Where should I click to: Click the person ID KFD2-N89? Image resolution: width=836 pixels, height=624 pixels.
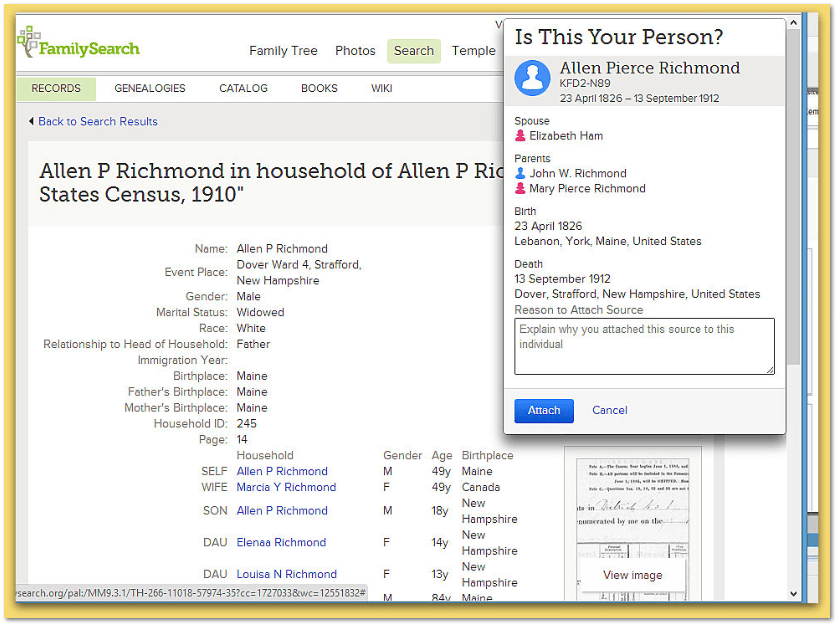click(x=585, y=83)
